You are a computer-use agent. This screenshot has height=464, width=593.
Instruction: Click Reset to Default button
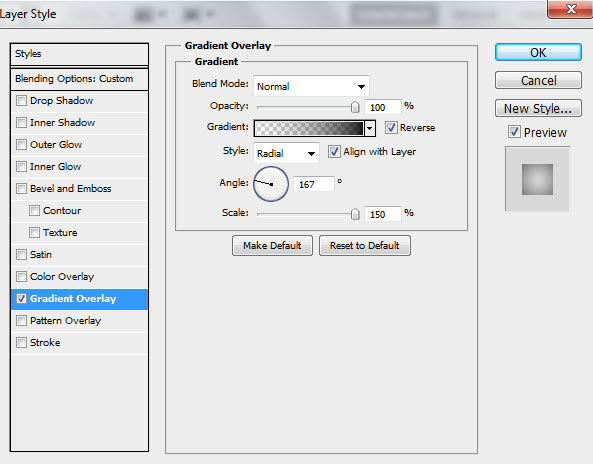[365, 245]
